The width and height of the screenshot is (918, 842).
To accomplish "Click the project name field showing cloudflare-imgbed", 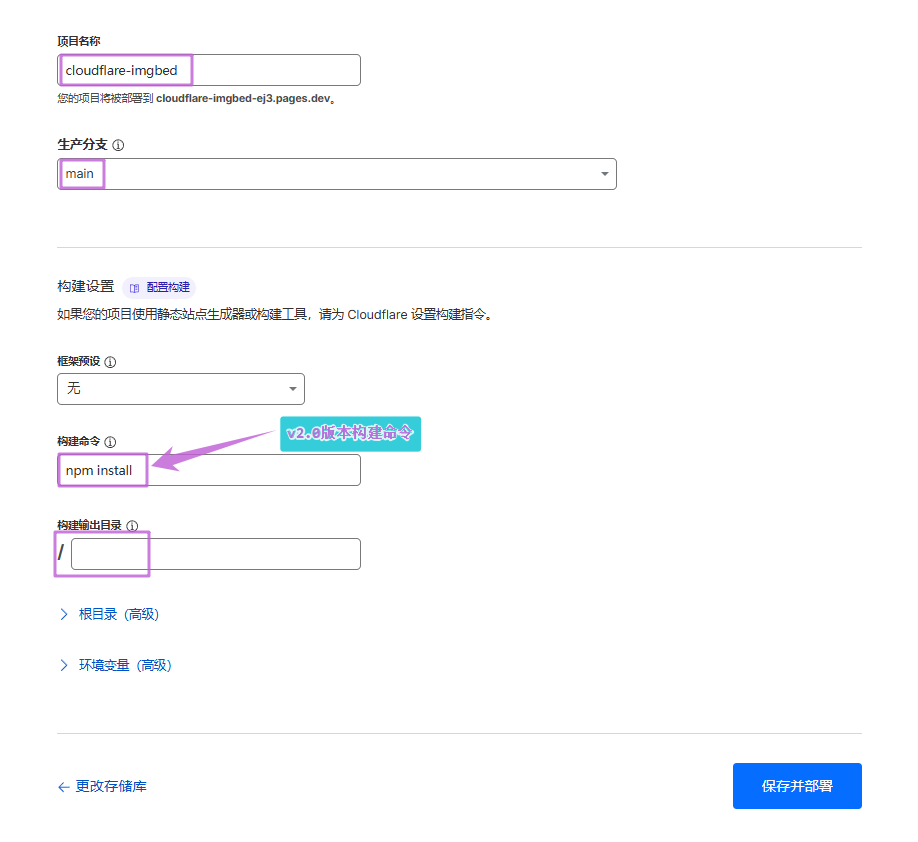I will tap(208, 70).
